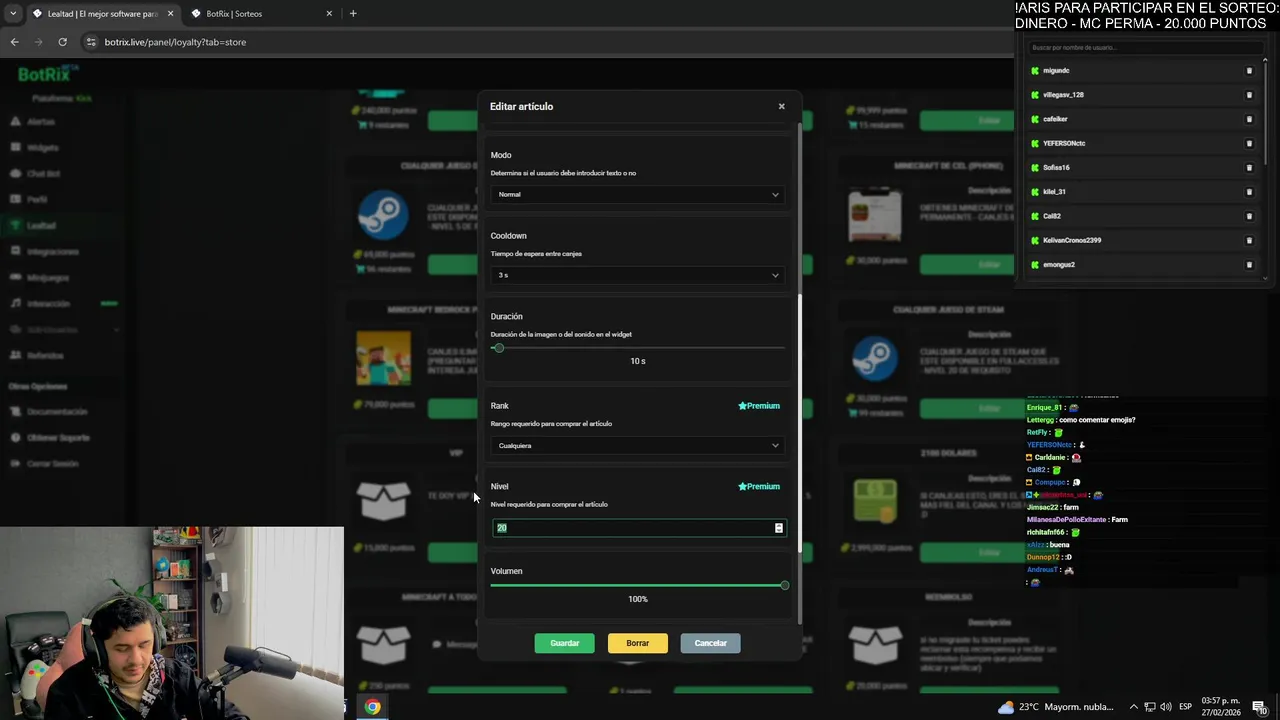The image size is (1280, 720).
Task: Select username KelivanCronos2399 in participants list
Action: pos(1072,240)
